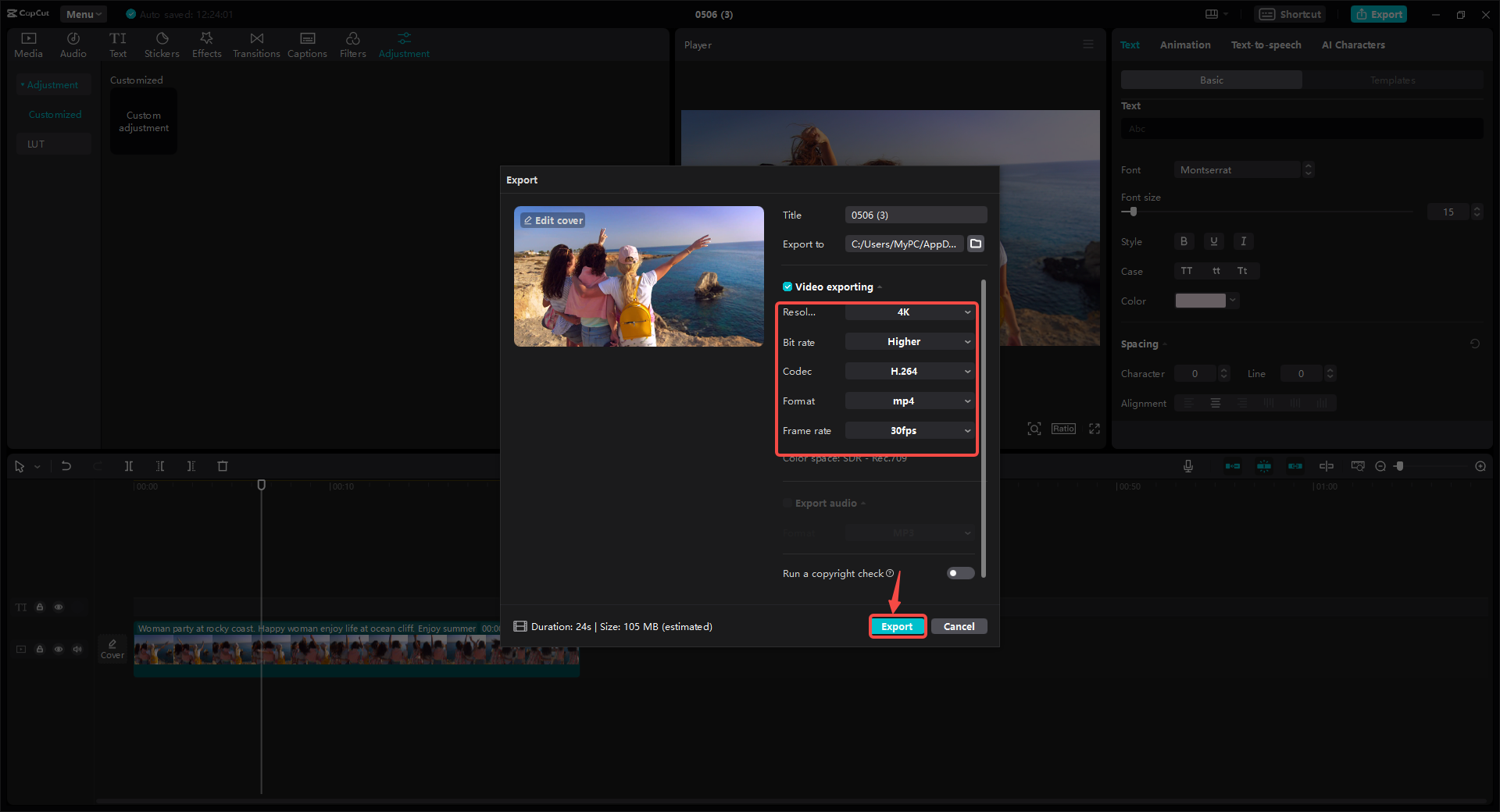Delete the selected clip with the trash icon
The width and height of the screenshot is (1500, 812).
coord(223,466)
